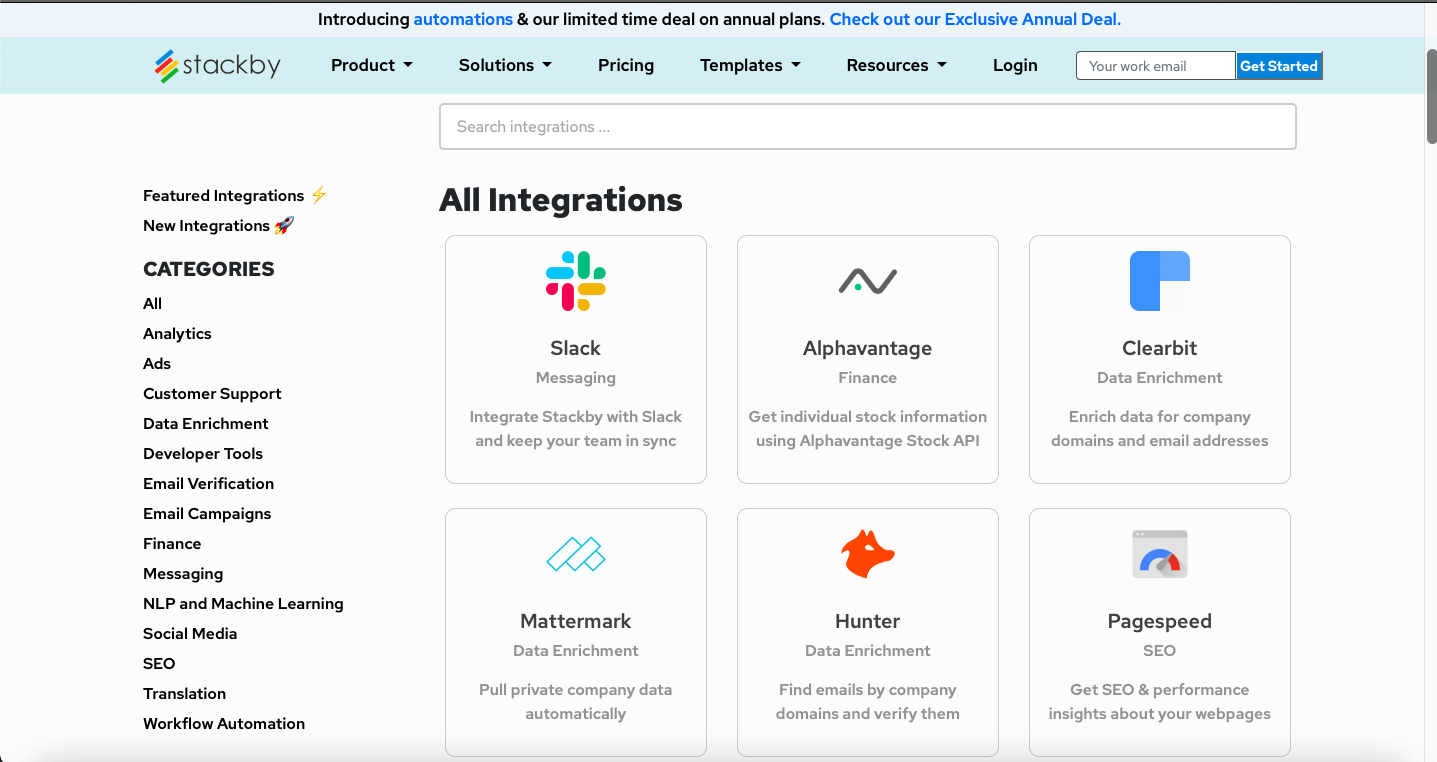Viewport: 1437px width, 762px height.
Task: Select the Translation category
Action: pos(184,694)
